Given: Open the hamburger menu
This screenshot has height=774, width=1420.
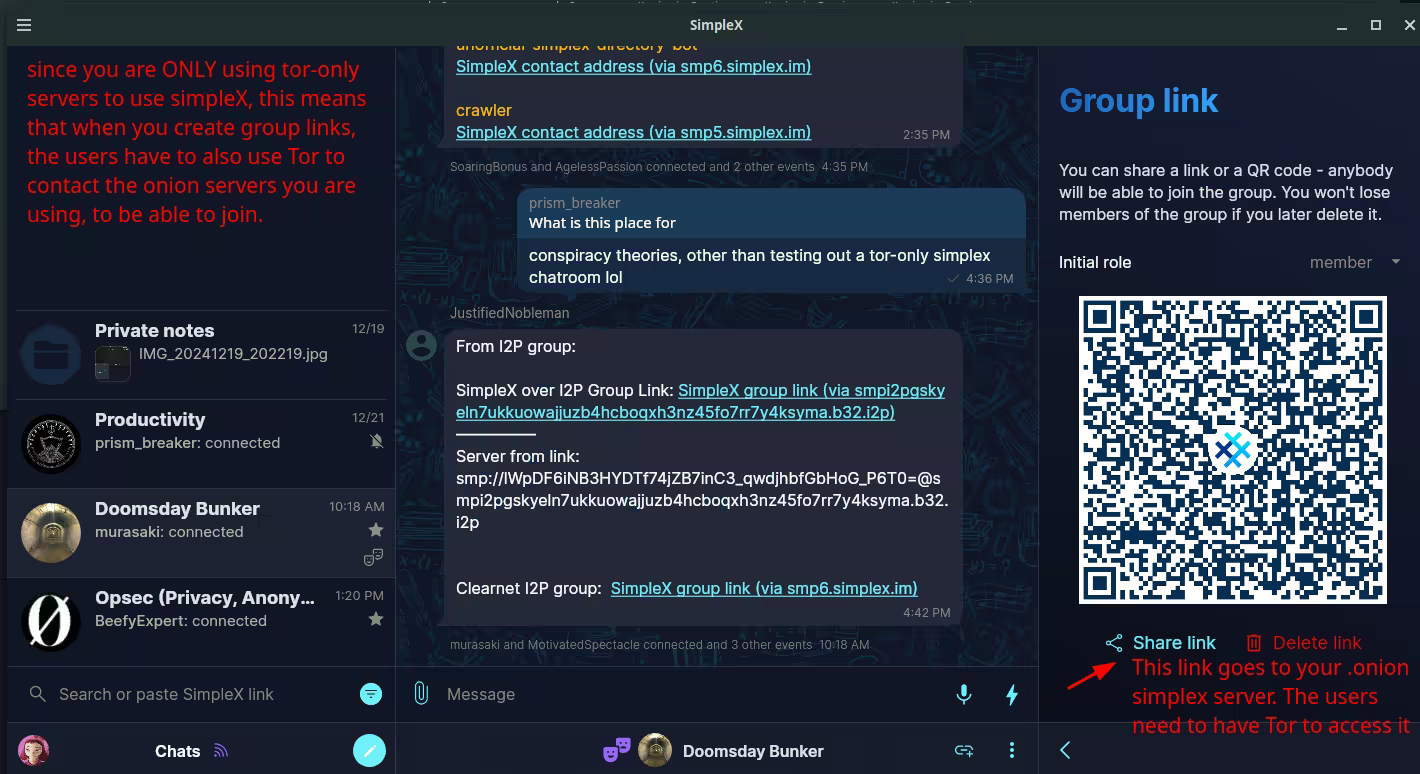Looking at the screenshot, I should [x=24, y=25].
